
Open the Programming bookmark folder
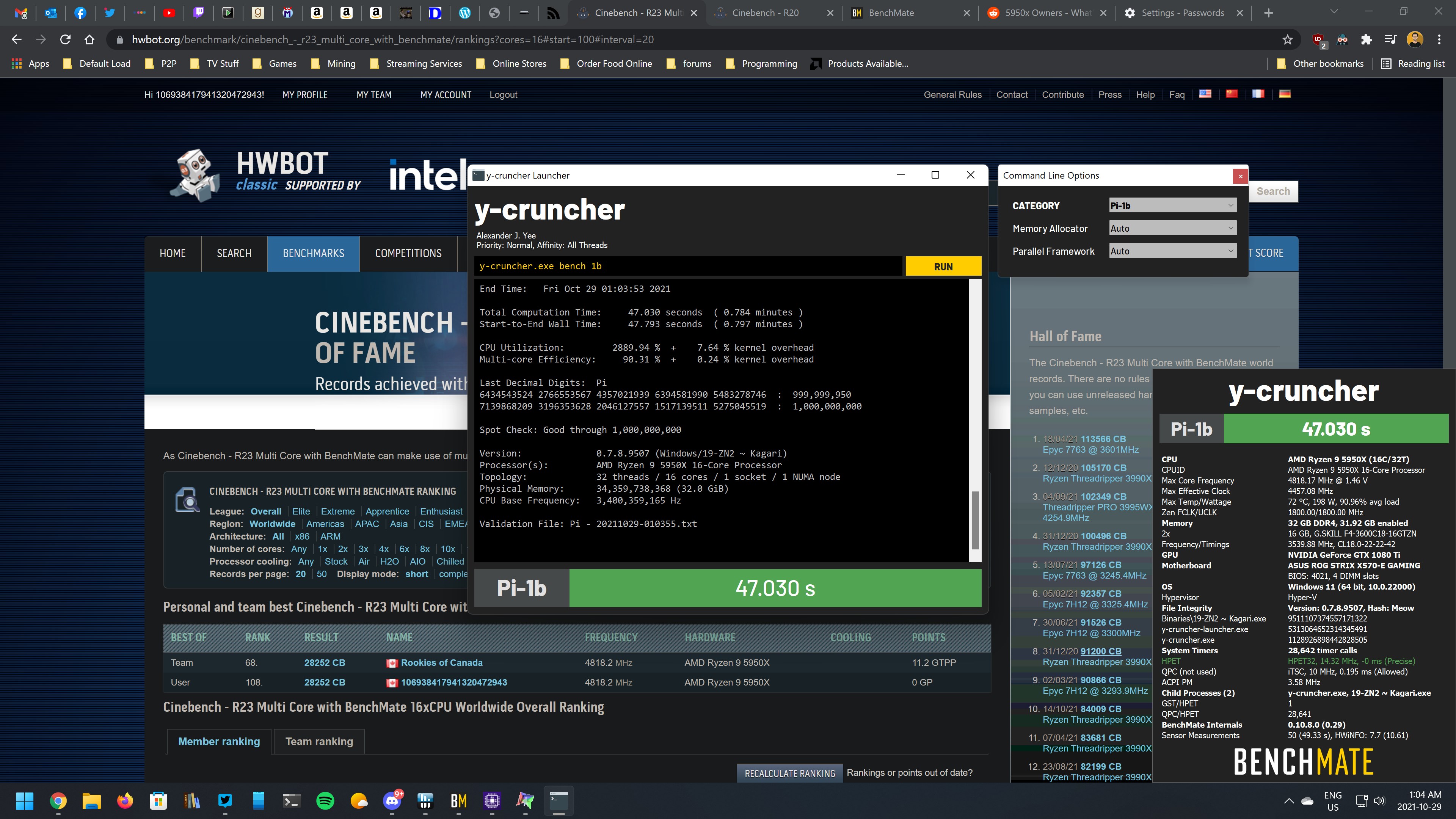tap(761, 63)
